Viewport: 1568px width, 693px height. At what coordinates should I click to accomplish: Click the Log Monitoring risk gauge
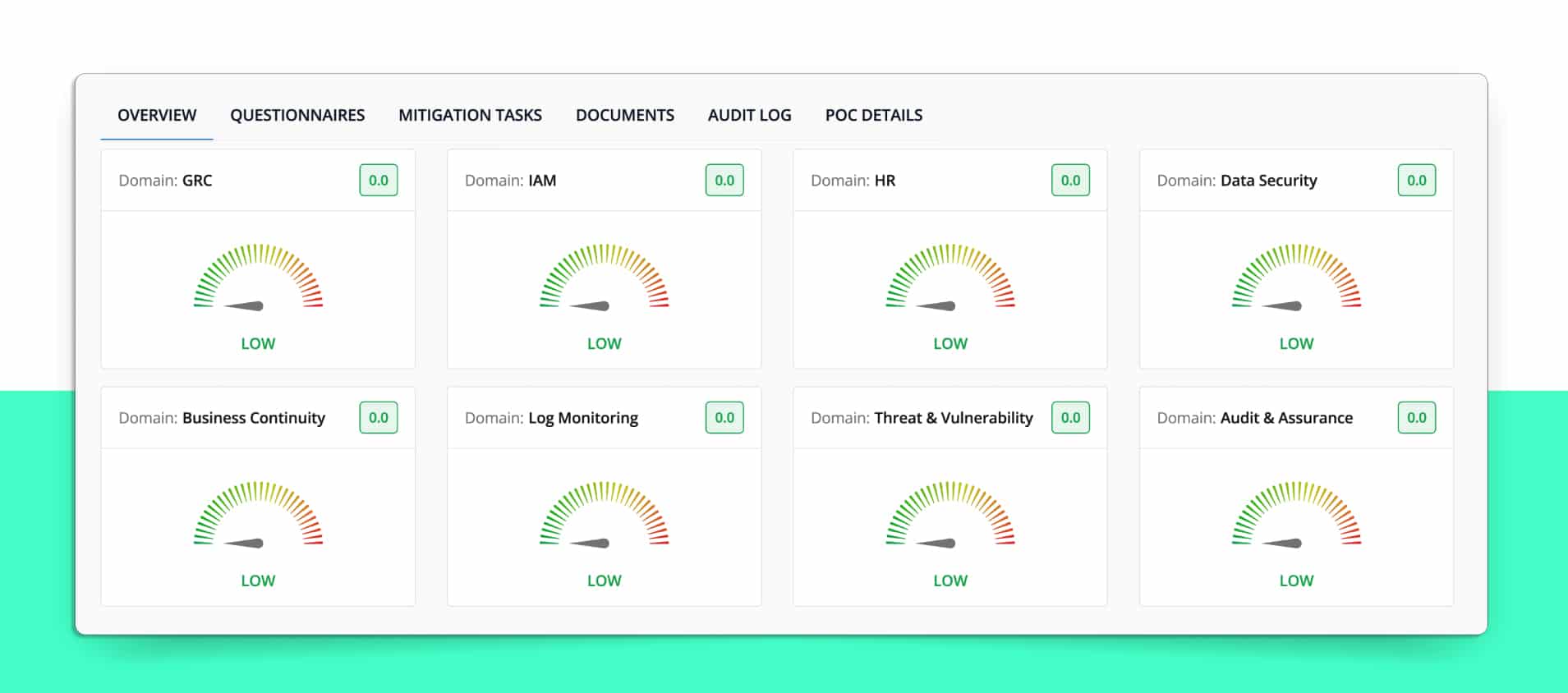pos(605,515)
